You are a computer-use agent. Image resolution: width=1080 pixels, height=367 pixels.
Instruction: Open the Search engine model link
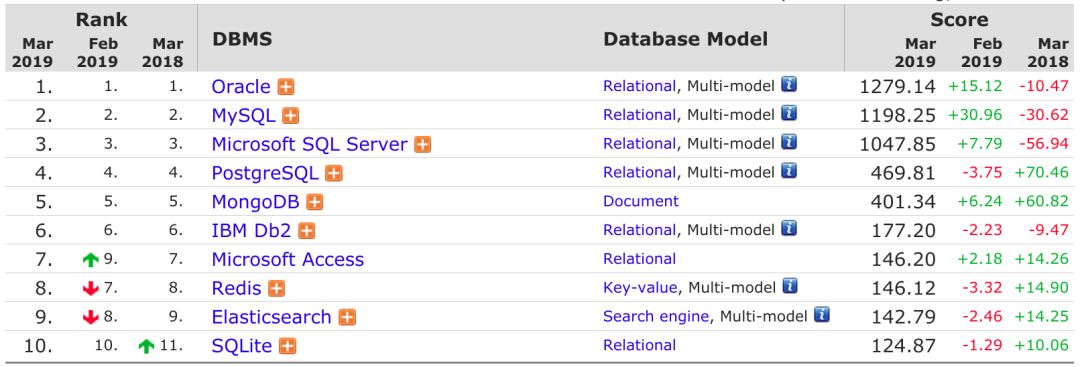(x=656, y=316)
